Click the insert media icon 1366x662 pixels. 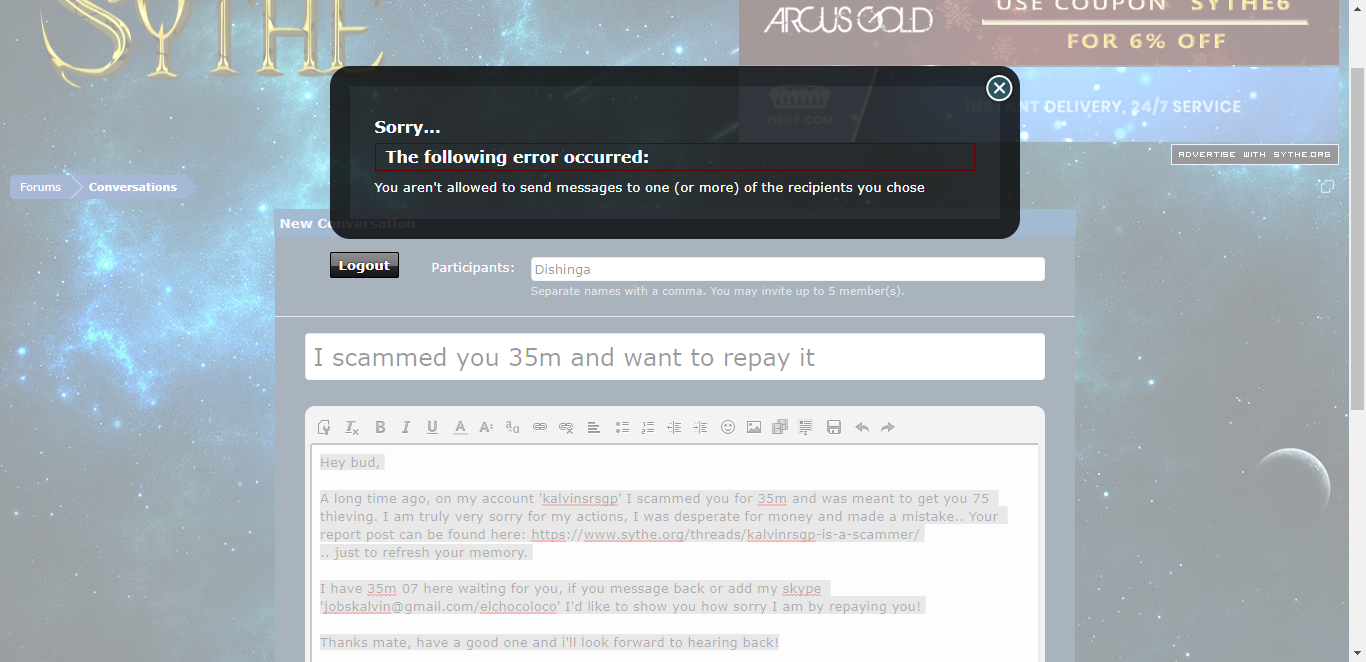[x=780, y=427]
